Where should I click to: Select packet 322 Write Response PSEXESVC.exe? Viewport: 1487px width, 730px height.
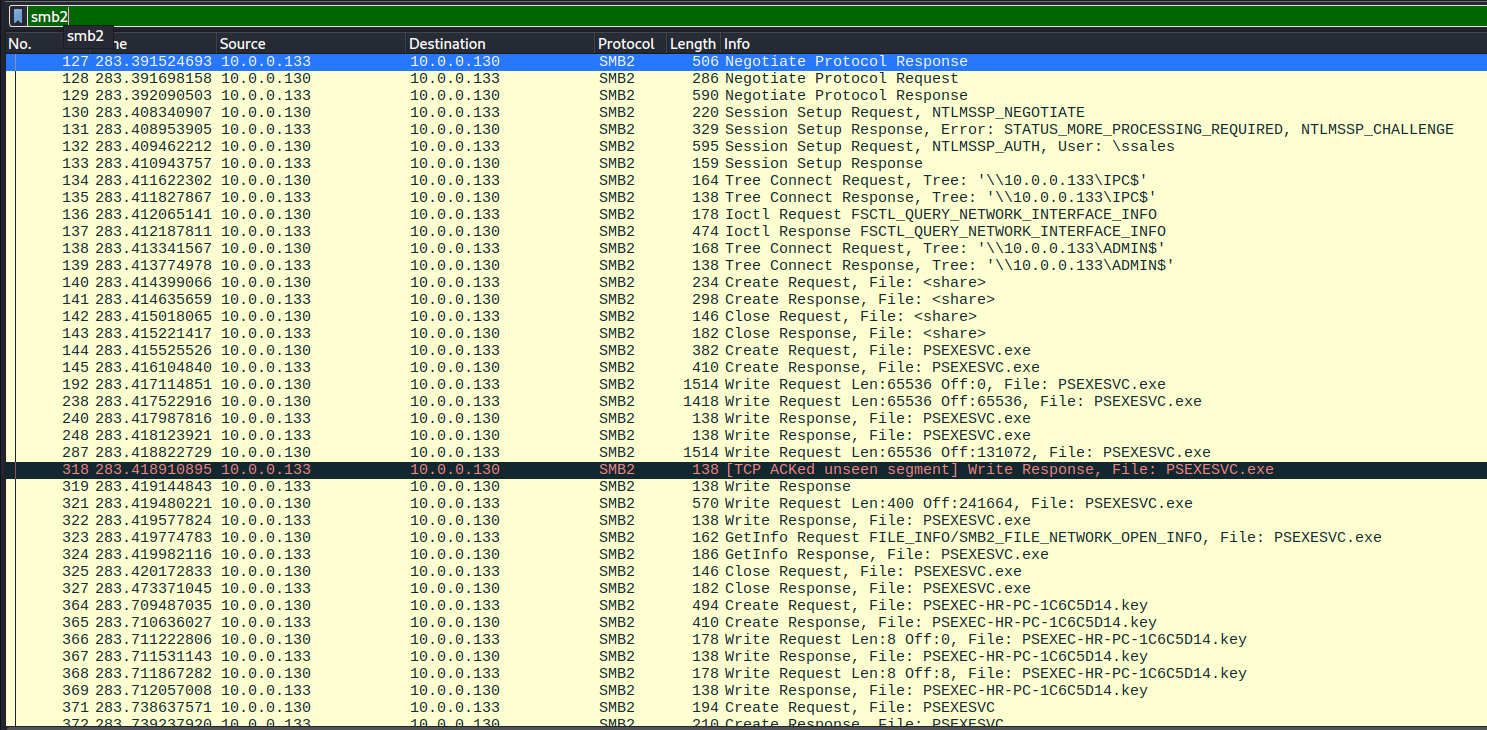(x=745, y=520)
